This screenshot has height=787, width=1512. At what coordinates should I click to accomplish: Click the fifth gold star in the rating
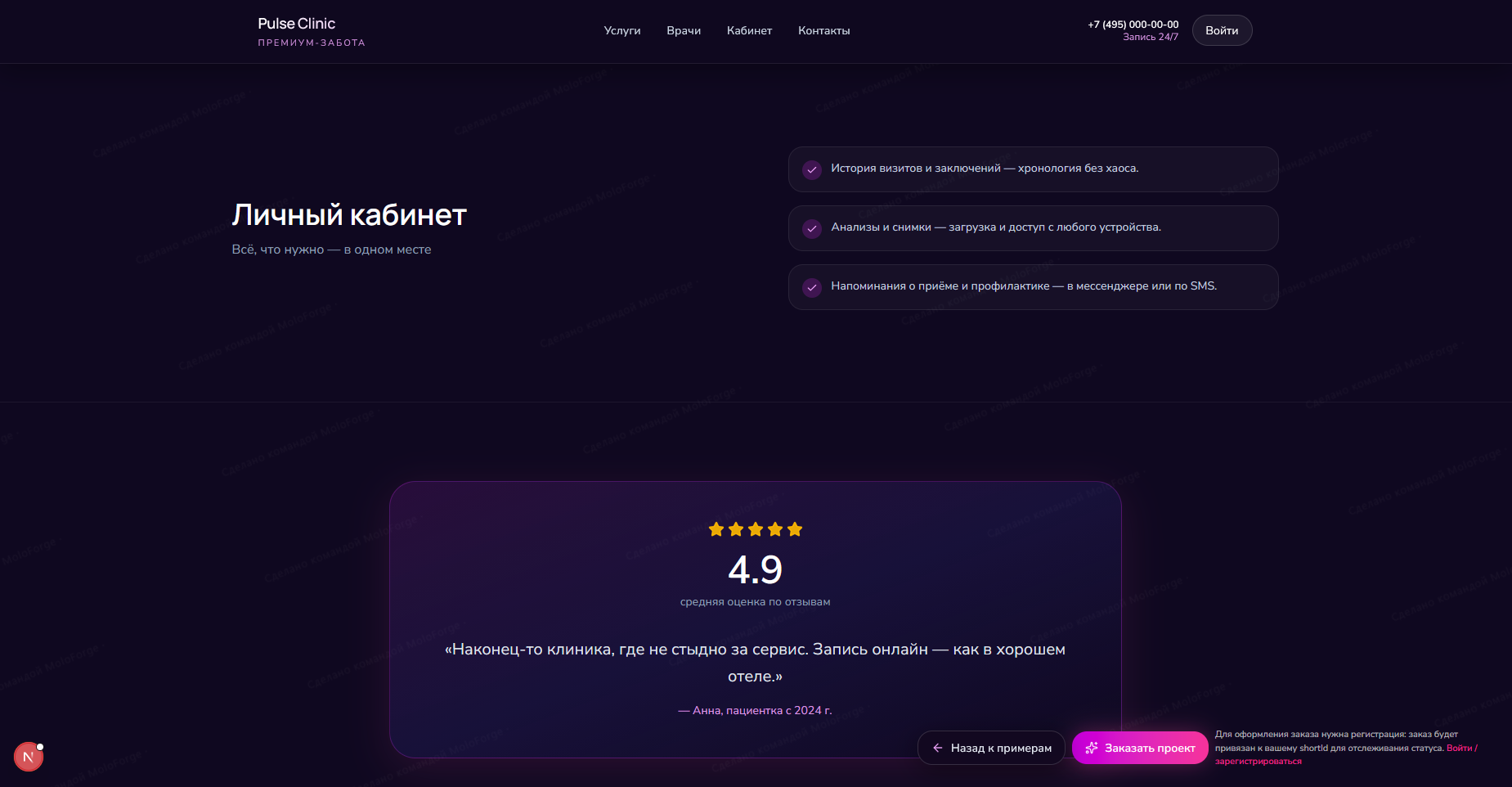795,529
